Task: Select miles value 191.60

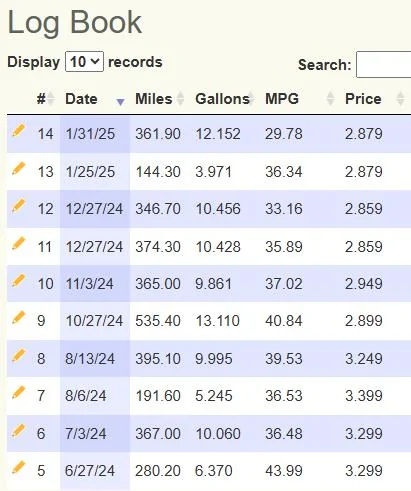Action: click(x=158, y=396)
